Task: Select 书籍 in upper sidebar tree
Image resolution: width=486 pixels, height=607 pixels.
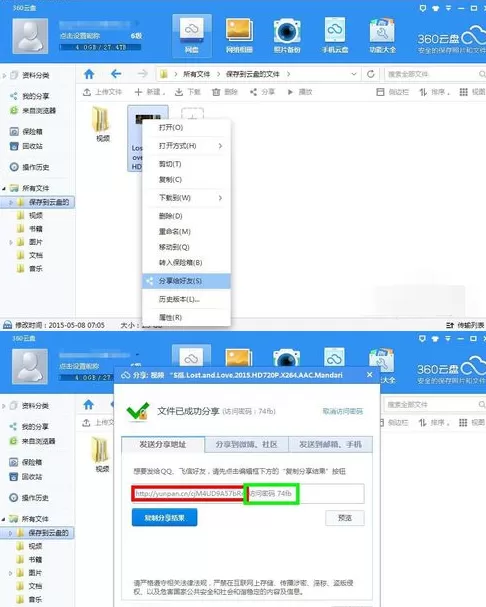Action: coord(30,229)
